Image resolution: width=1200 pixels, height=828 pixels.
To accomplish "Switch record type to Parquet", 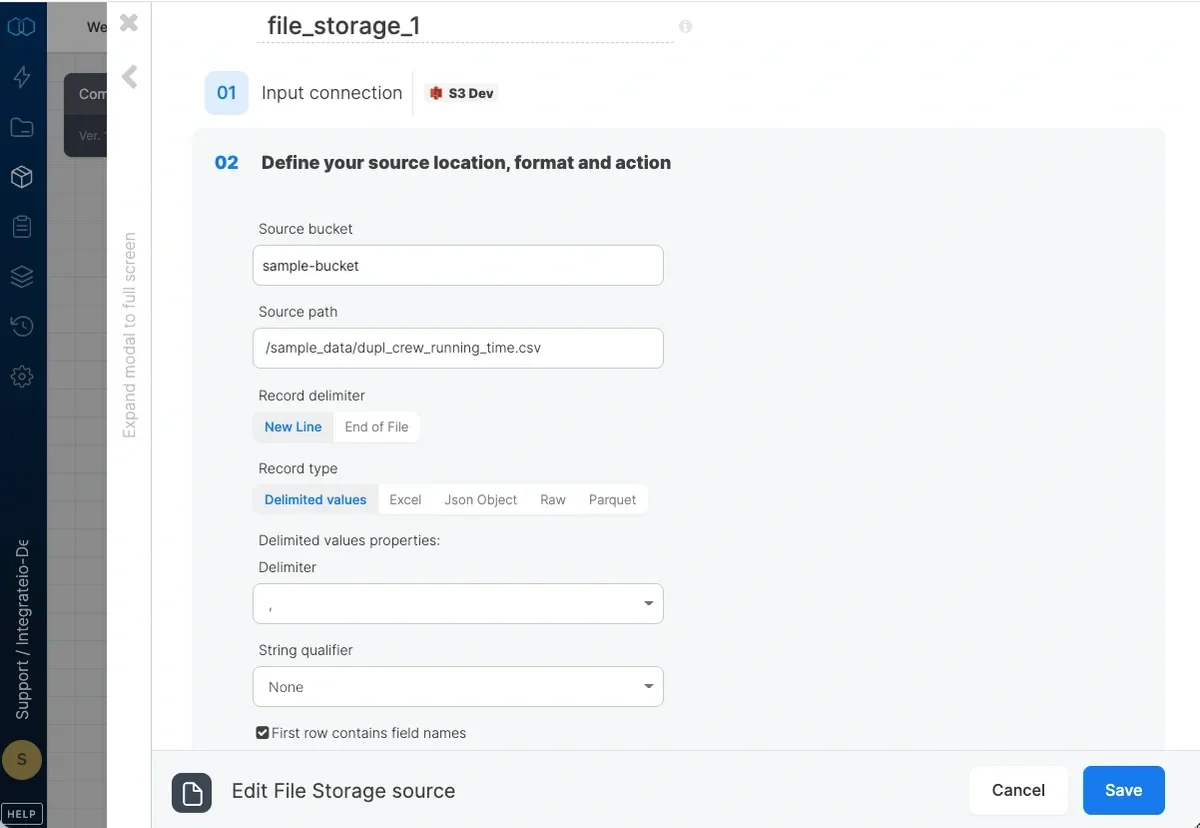I will (612, 499).
